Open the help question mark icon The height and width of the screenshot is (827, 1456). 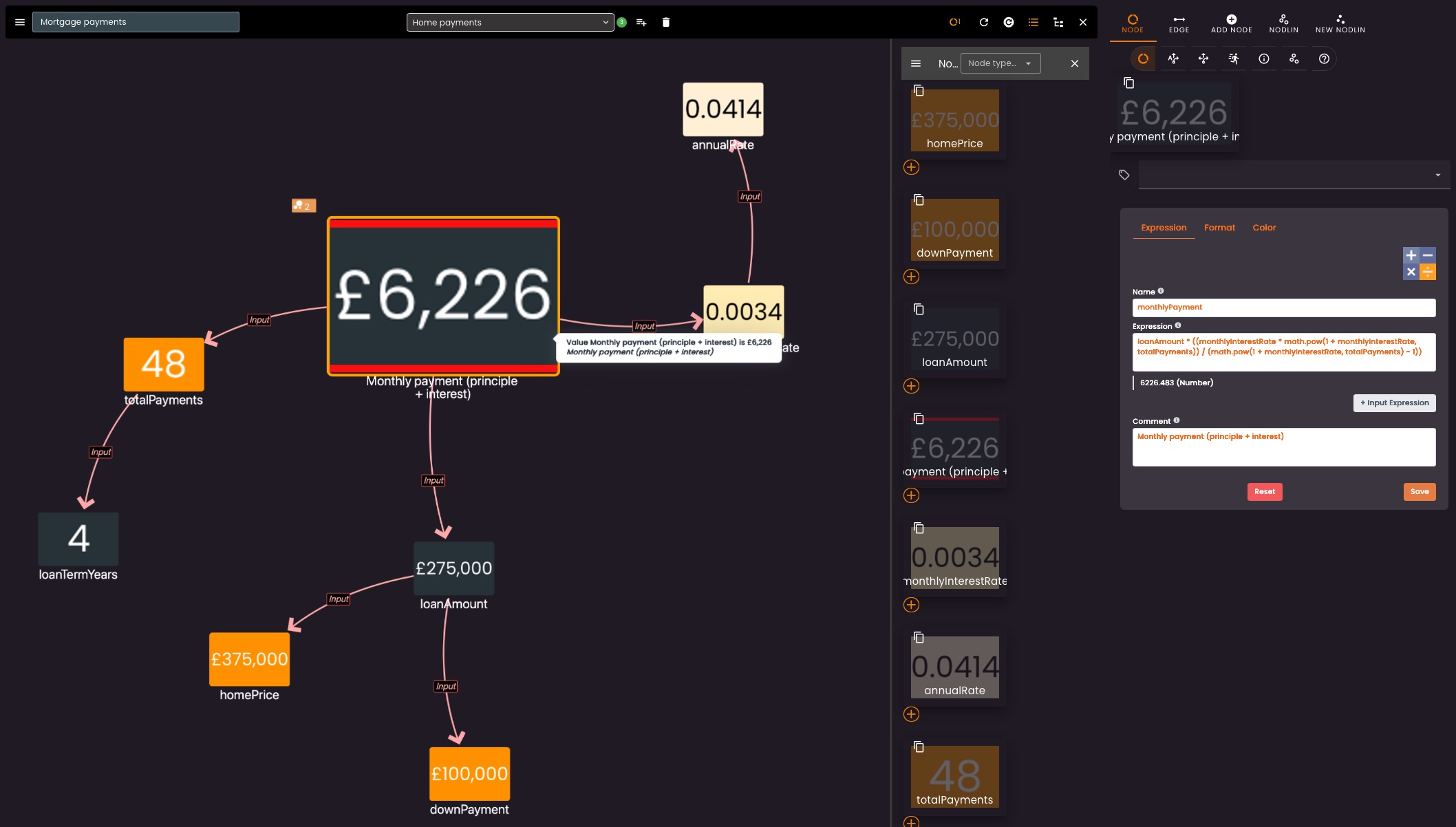pyautogui.click(x=1323, y=58)
